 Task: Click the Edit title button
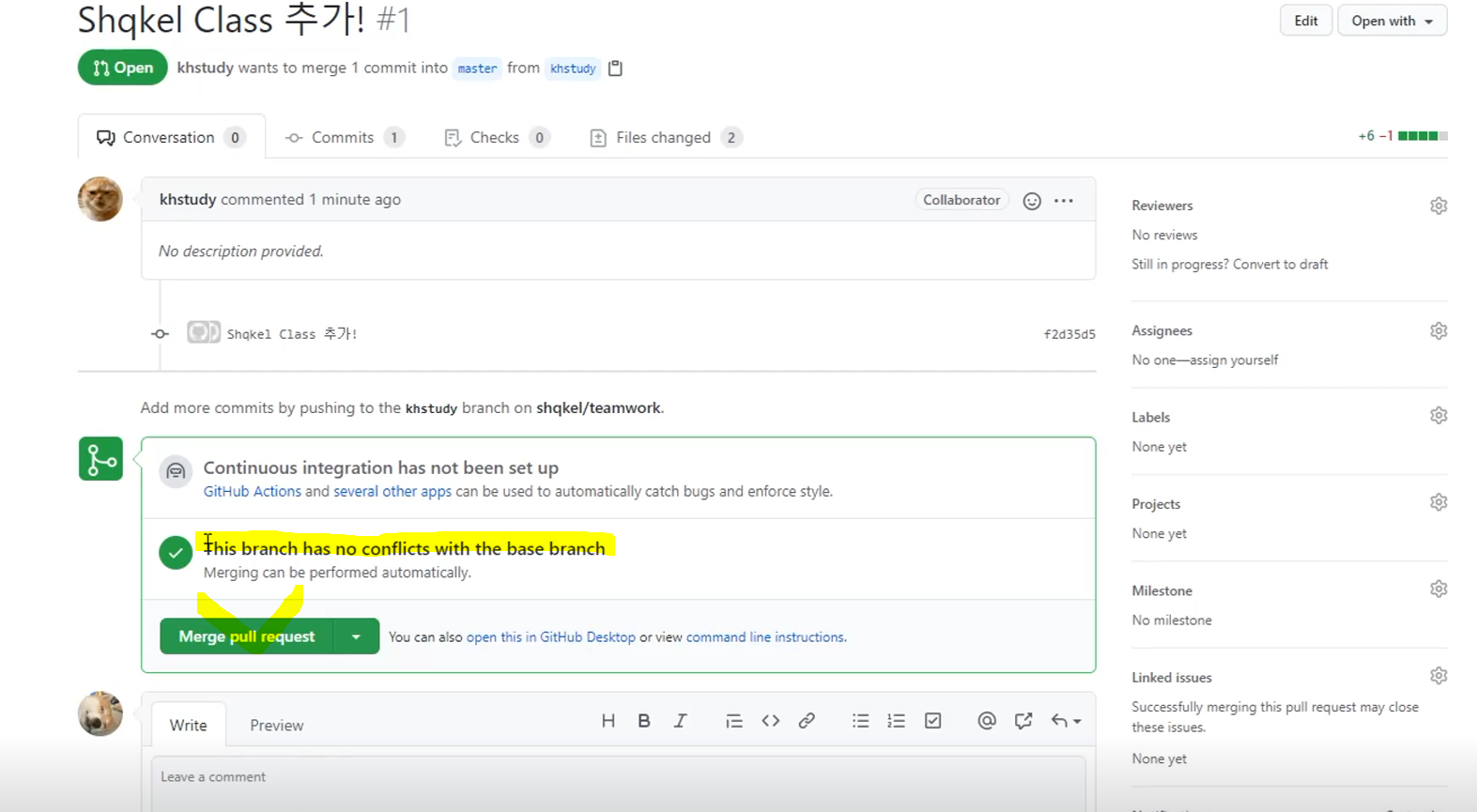[x=1306, y=21]
